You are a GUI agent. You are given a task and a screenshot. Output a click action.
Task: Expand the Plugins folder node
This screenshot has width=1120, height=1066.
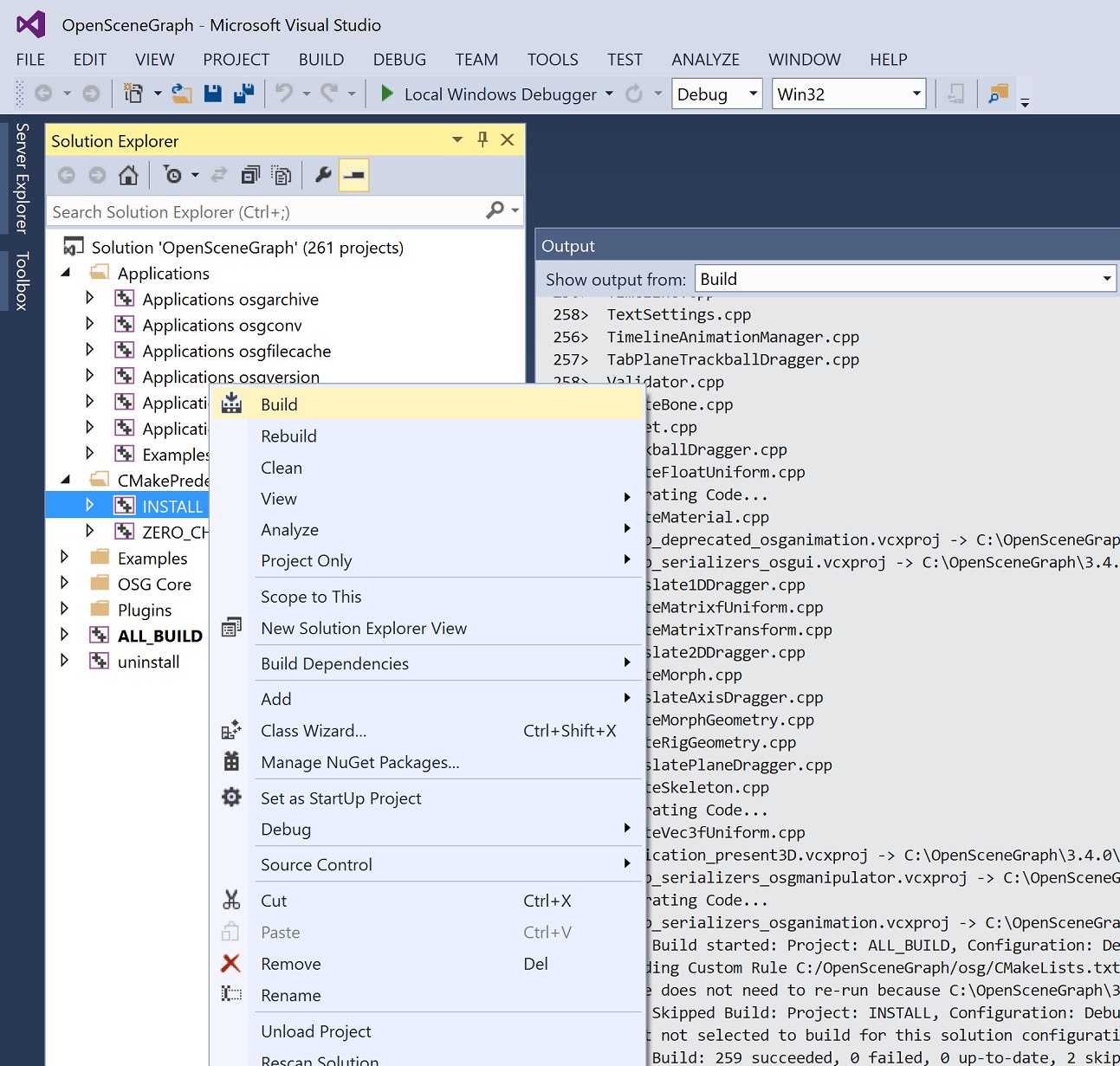pyautogui.click(x=64, y=609)
